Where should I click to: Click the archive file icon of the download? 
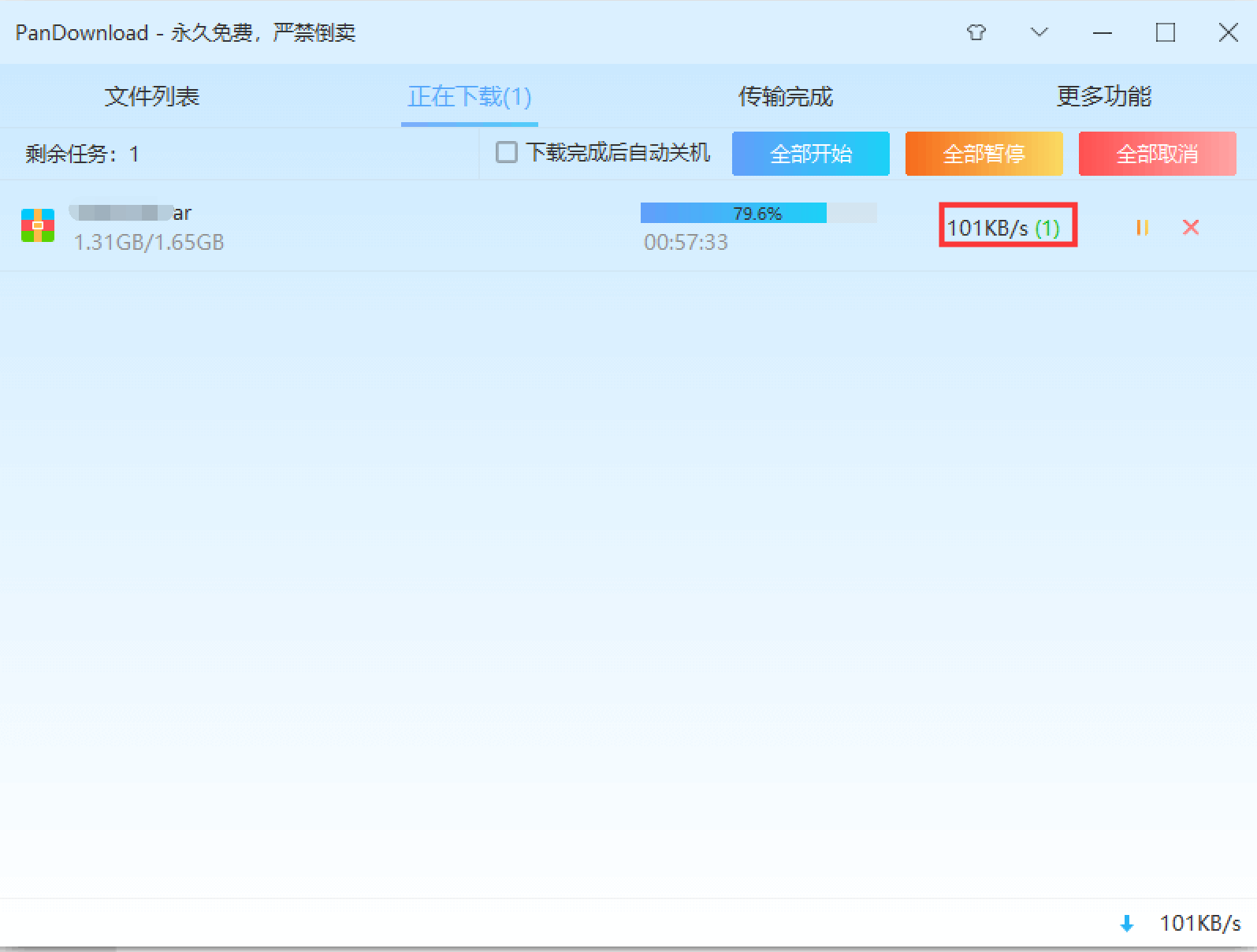pyautogui.click(x=38, y=225)
